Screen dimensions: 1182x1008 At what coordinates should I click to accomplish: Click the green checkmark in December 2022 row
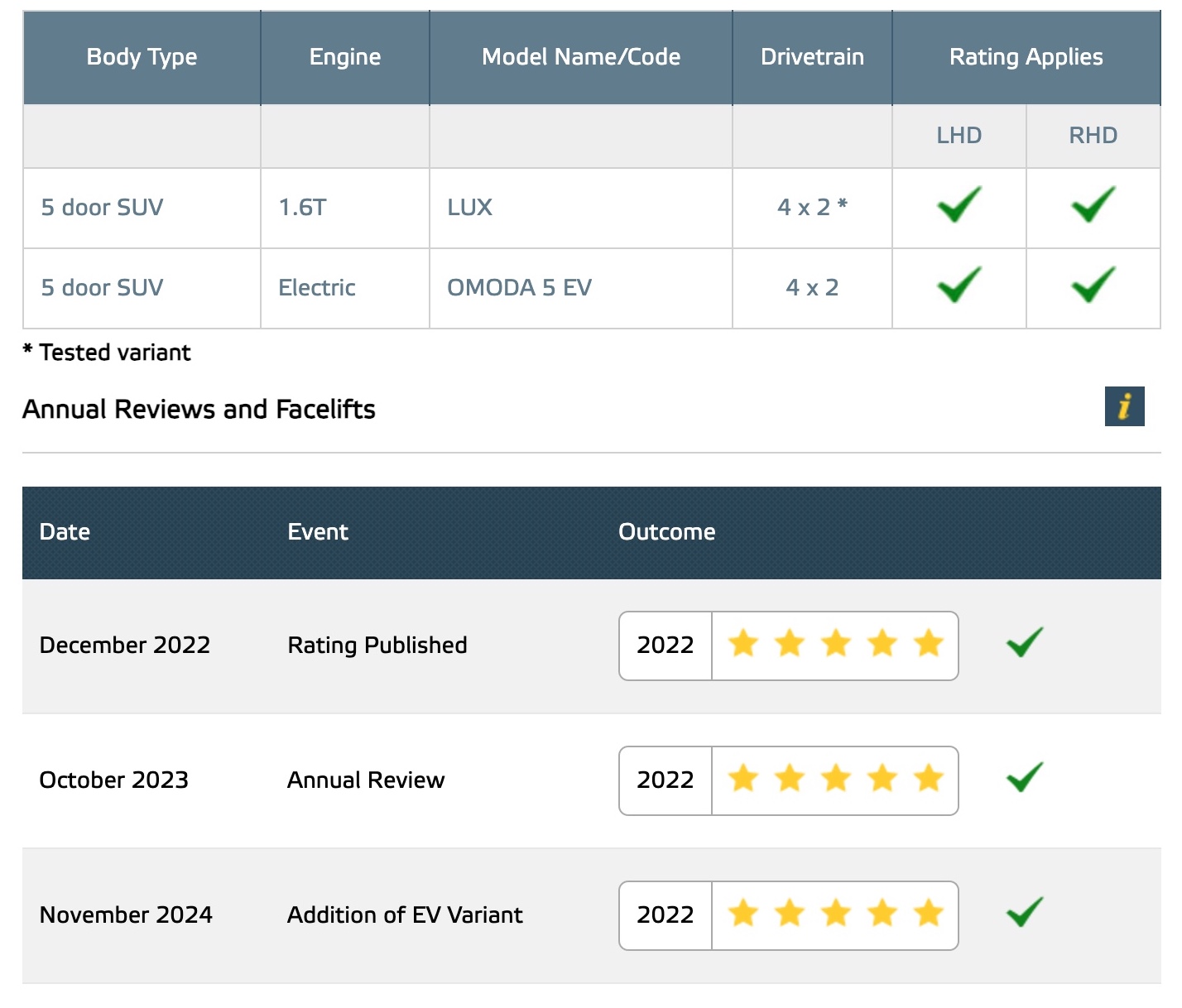click(1025, 642)
